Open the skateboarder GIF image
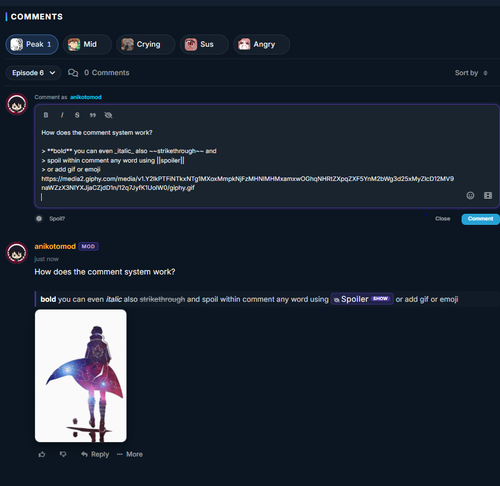This screenshot has width=500, height=486. pos(81,376)
